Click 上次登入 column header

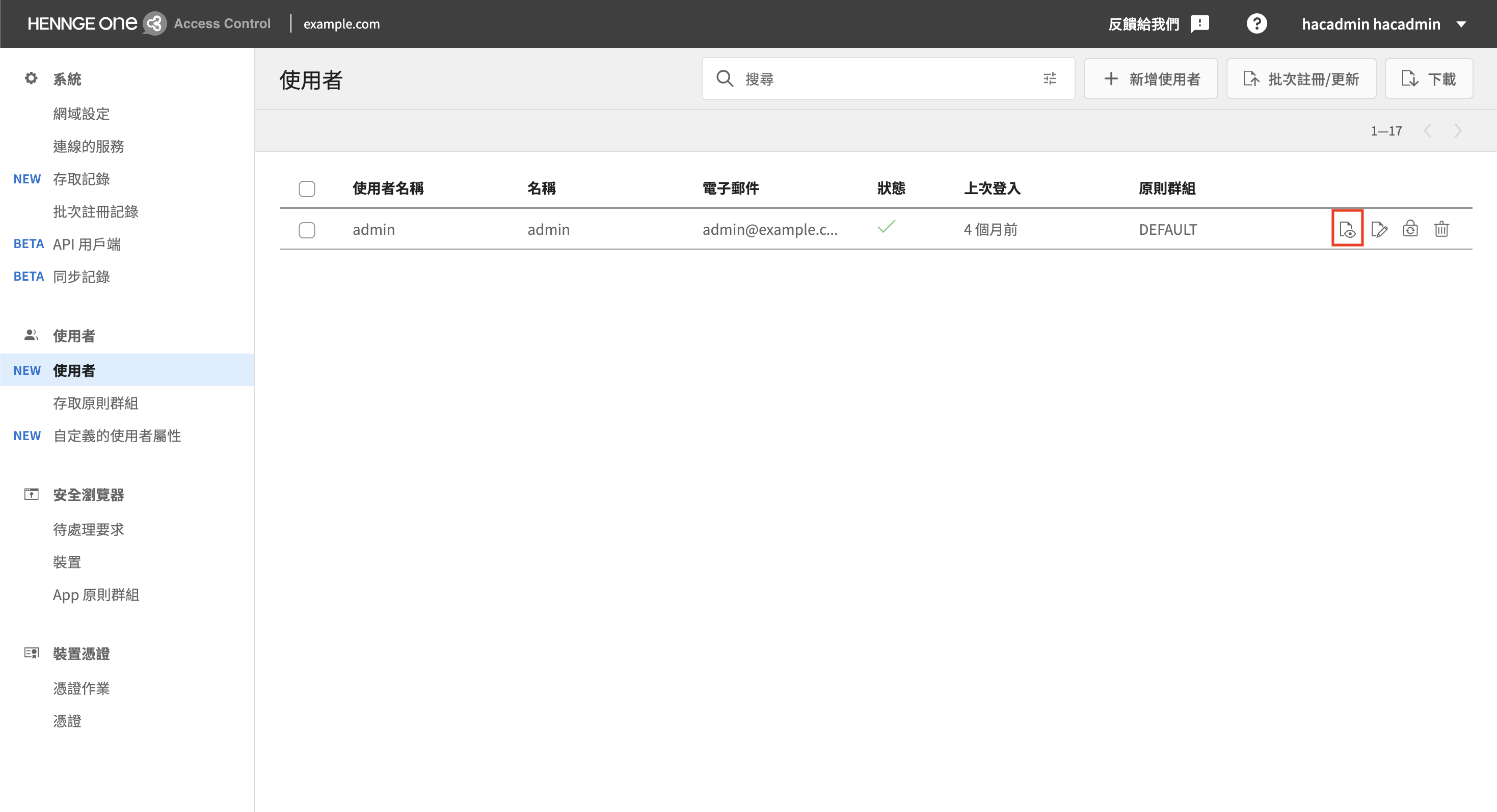point(992,188)
